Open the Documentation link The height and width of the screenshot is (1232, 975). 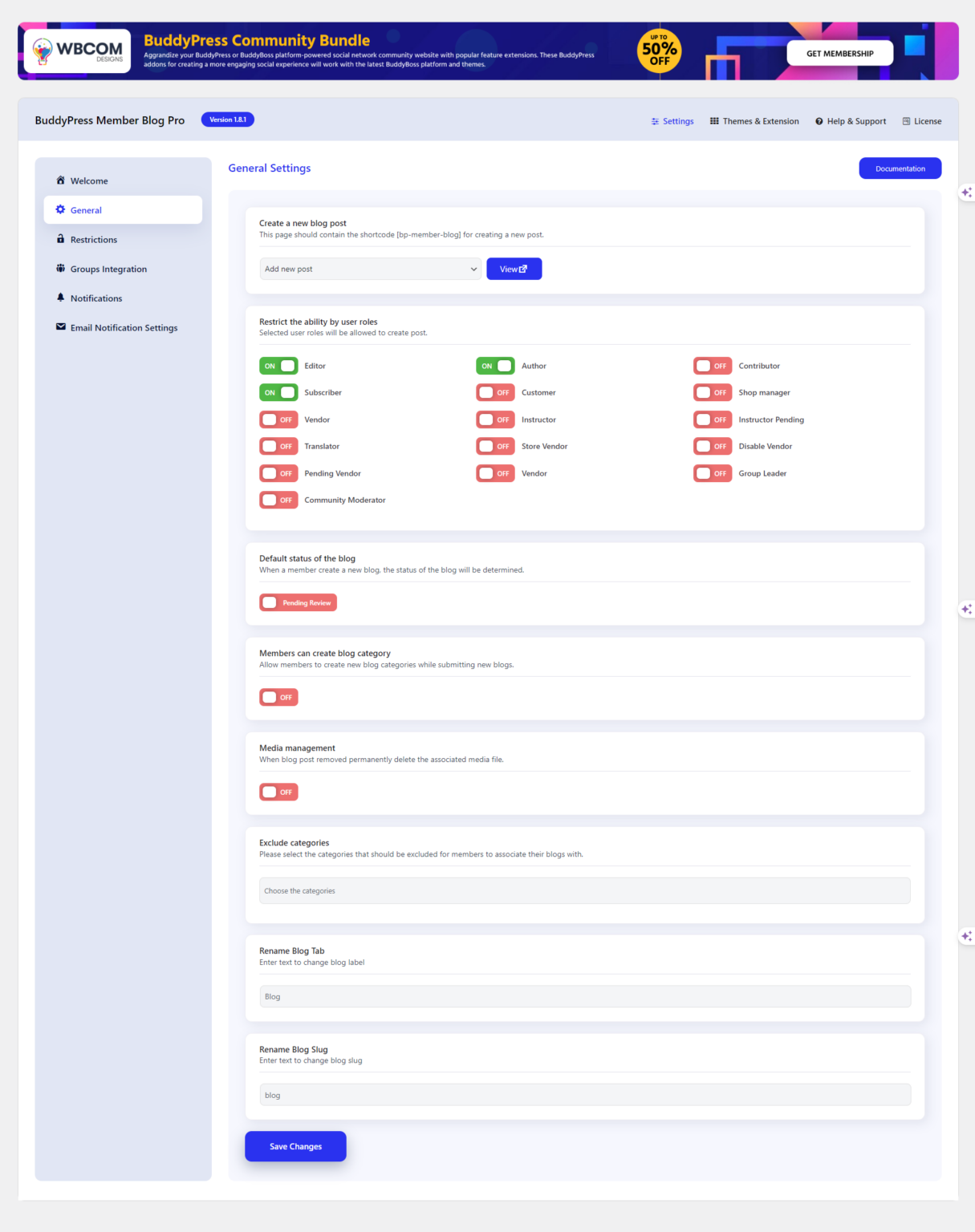click(x=900, y=168)
